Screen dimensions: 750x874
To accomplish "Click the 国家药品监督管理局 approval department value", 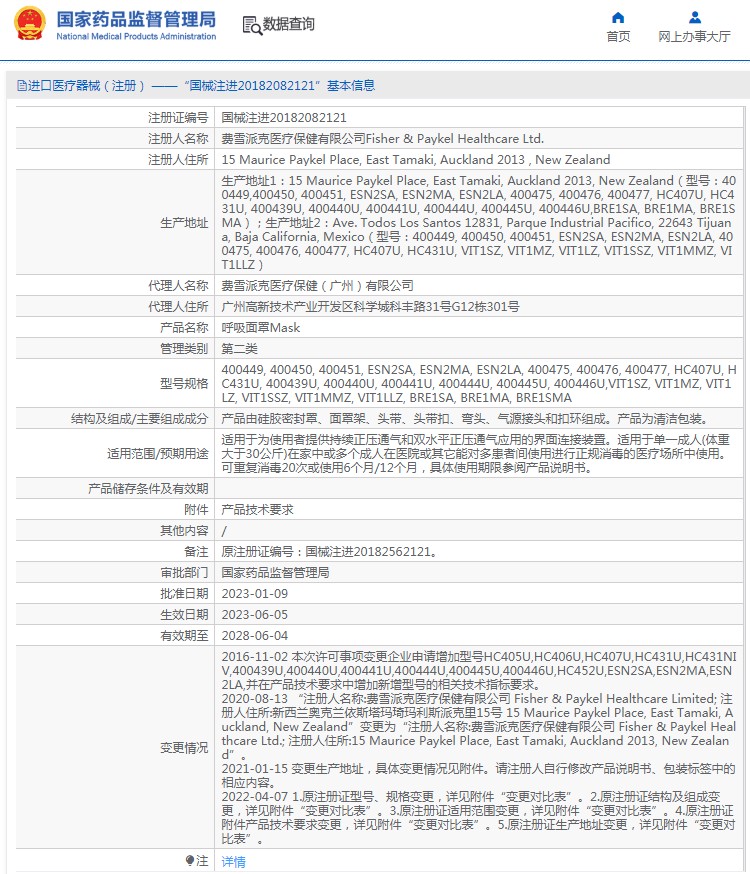I will [275, 572].
